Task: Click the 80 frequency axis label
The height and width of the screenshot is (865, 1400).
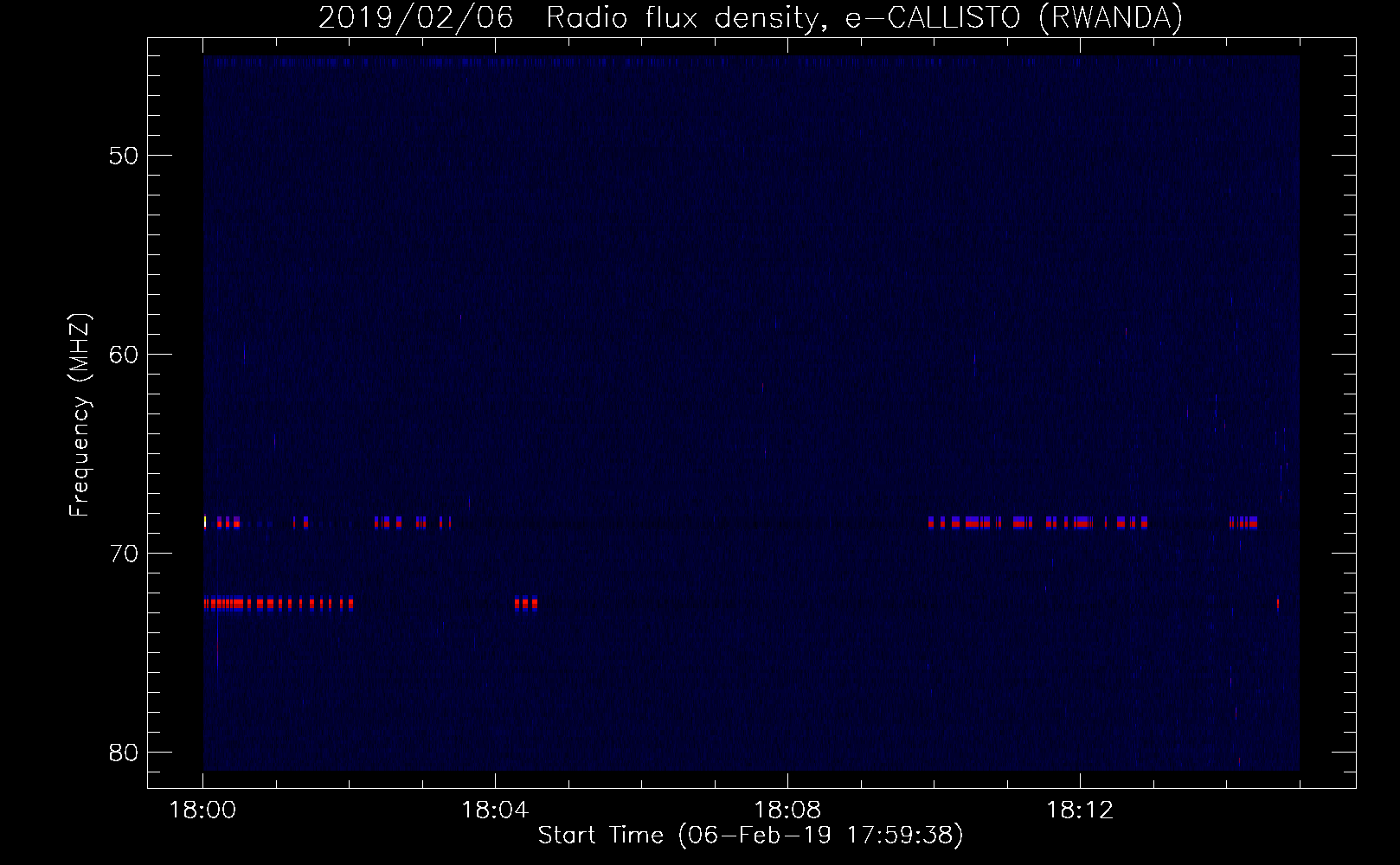Action: [124, 753]
